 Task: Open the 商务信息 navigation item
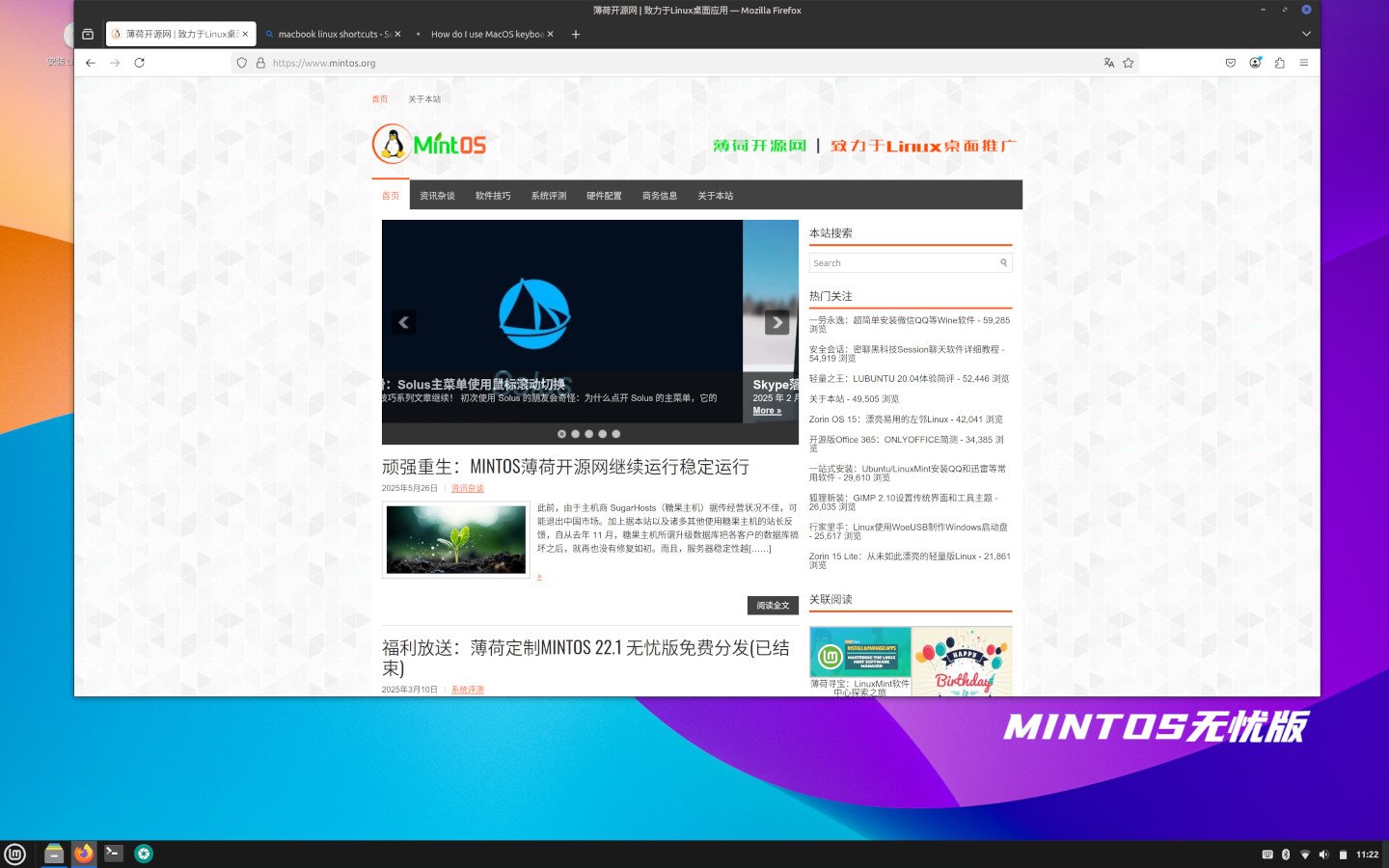tap(660, 196)
